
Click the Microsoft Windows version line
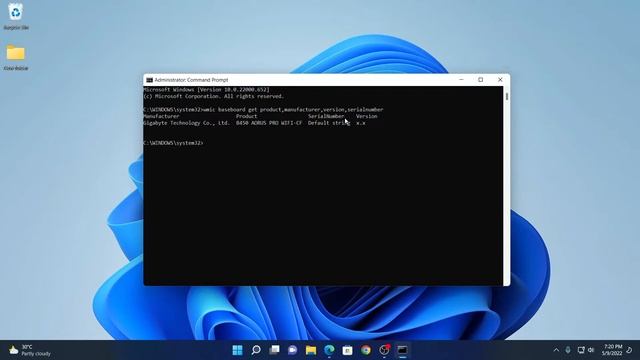click(x=207, y=90)
